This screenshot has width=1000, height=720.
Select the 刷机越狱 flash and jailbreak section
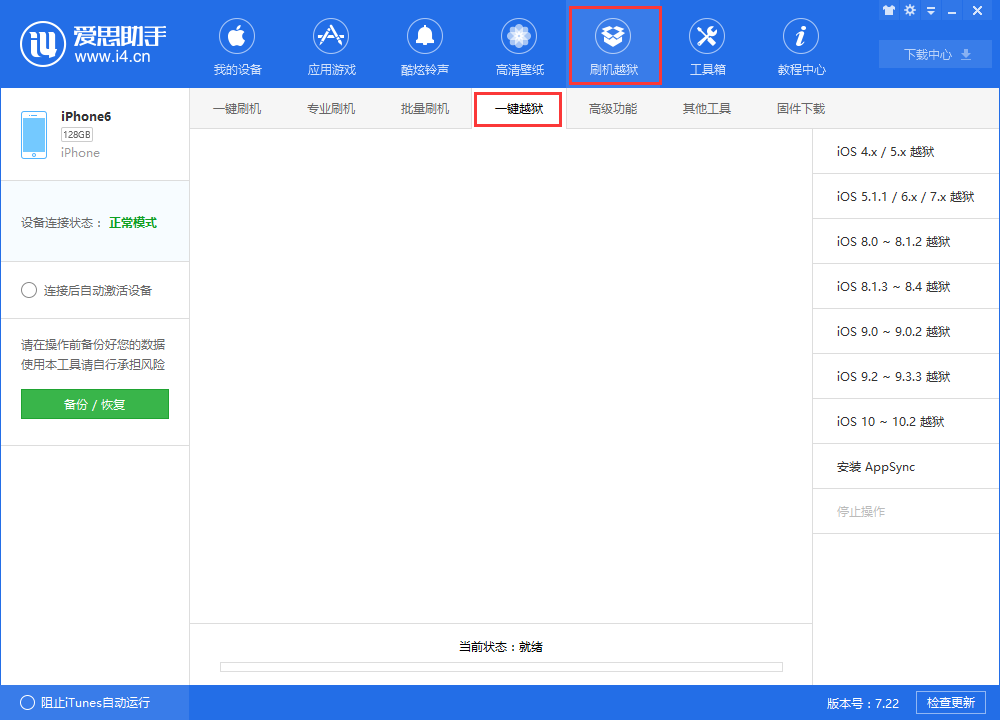614,45
